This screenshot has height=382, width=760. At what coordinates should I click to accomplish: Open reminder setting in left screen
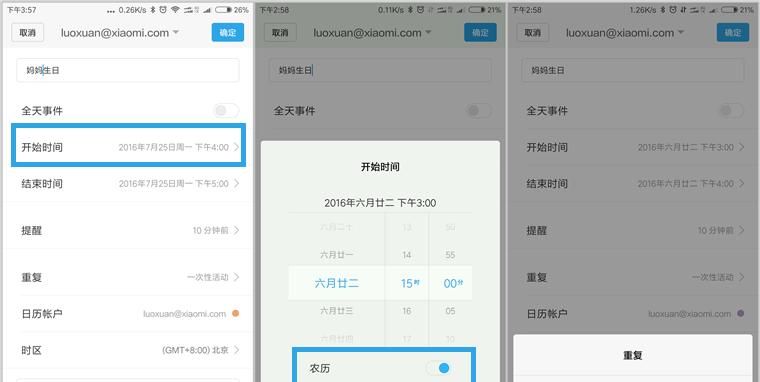[x=128, y=230]
